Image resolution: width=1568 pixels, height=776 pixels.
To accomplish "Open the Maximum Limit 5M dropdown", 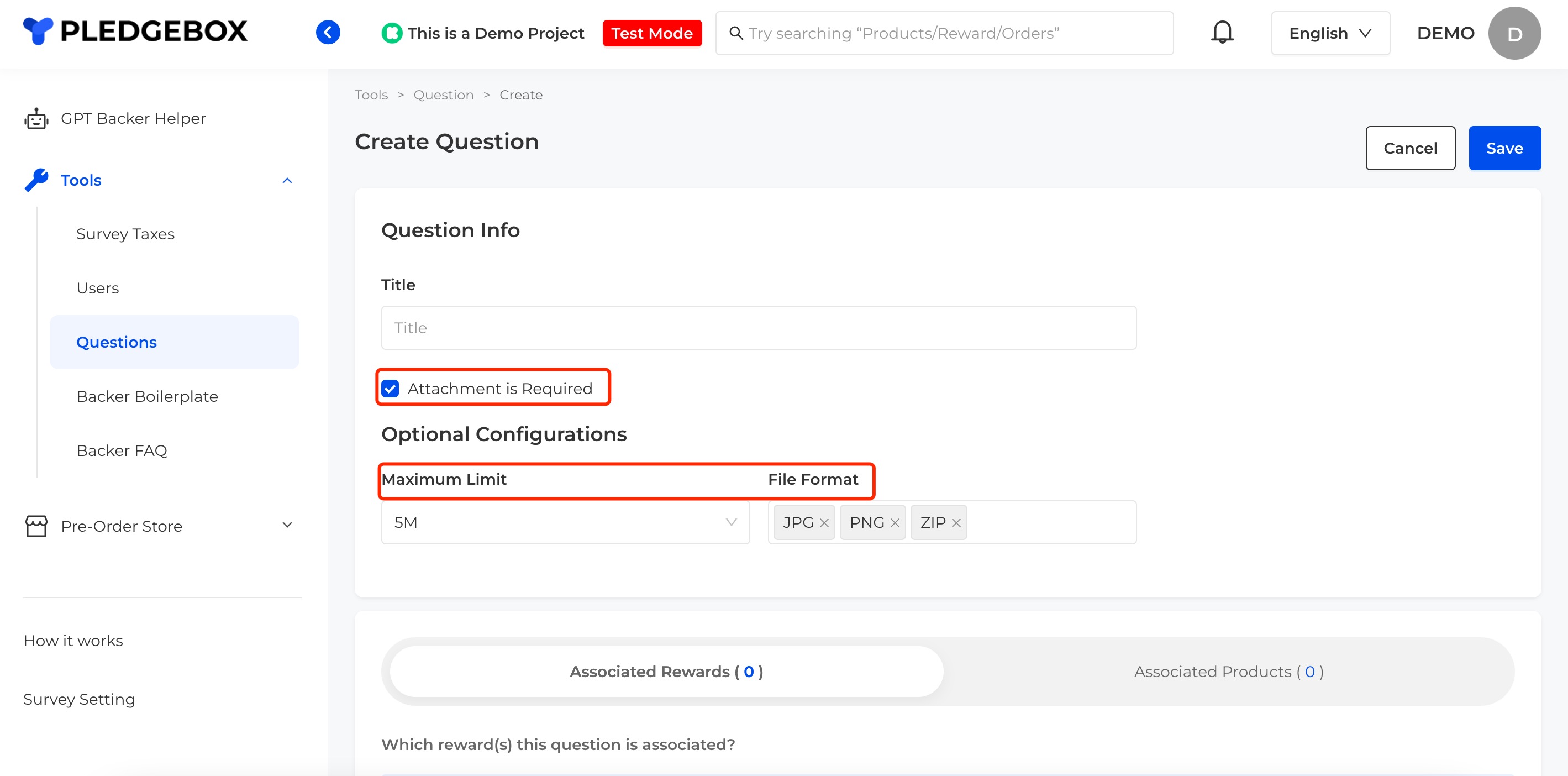I will (565, 523).
